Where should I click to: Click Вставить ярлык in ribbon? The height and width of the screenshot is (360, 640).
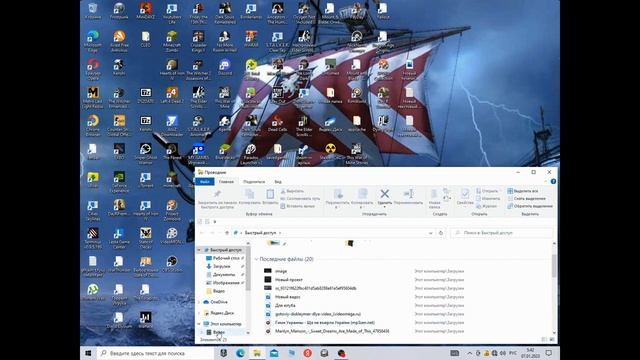click(x=297, y=206)
